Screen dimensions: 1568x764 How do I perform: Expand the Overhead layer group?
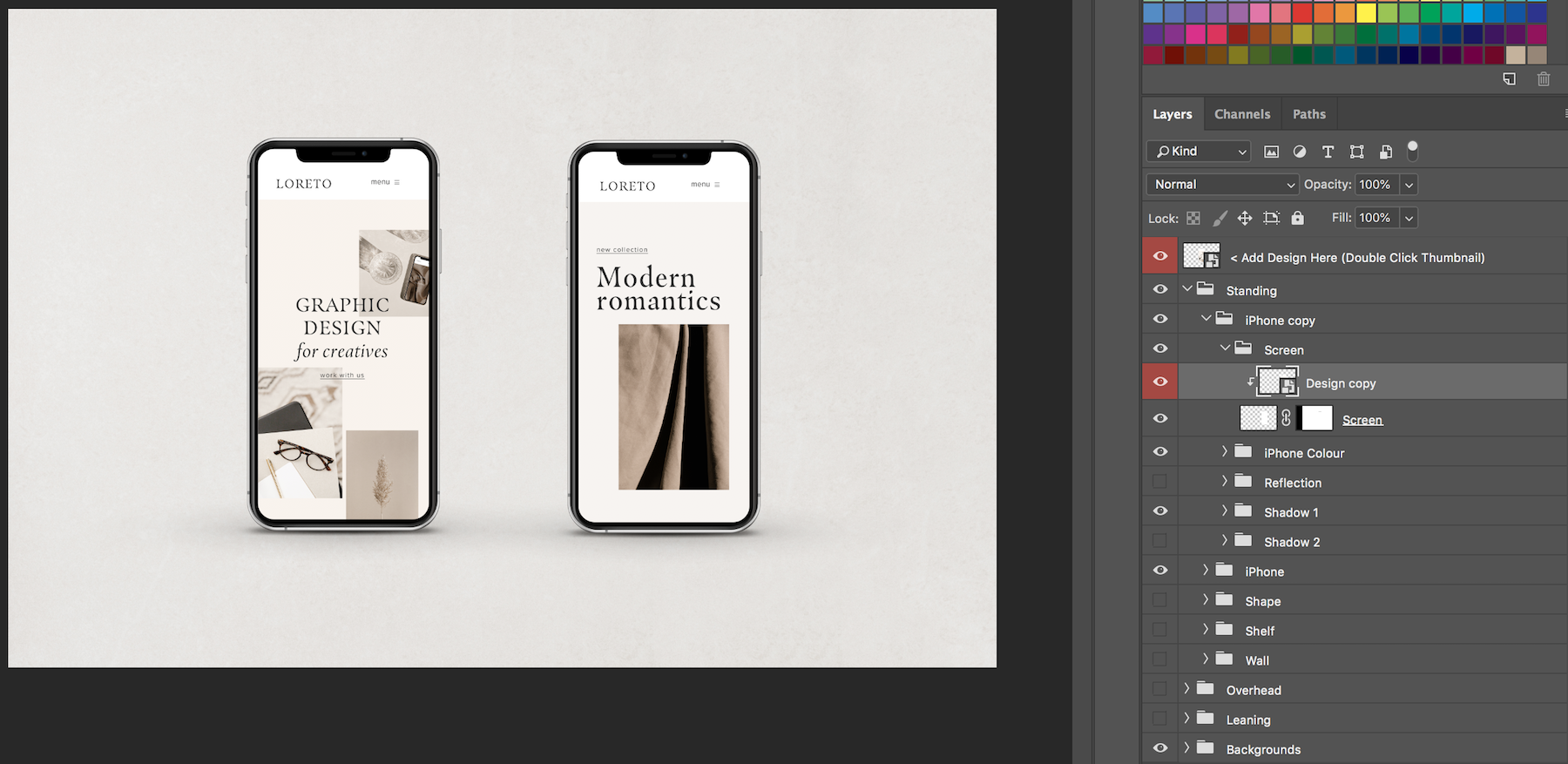pyautogui.click(x=1186, y=689)
